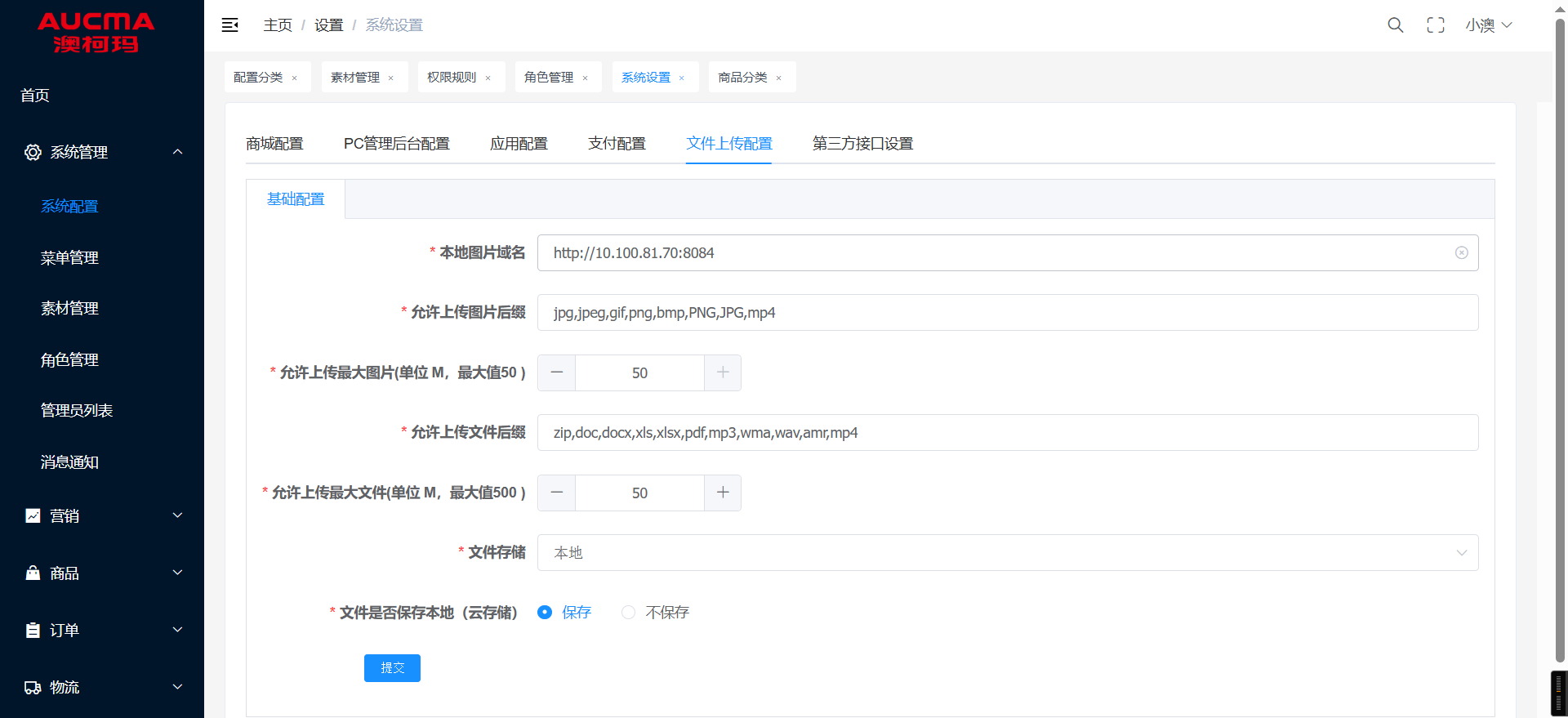
Task: Click the 商品 bag icon
Action: click(33, 573)
